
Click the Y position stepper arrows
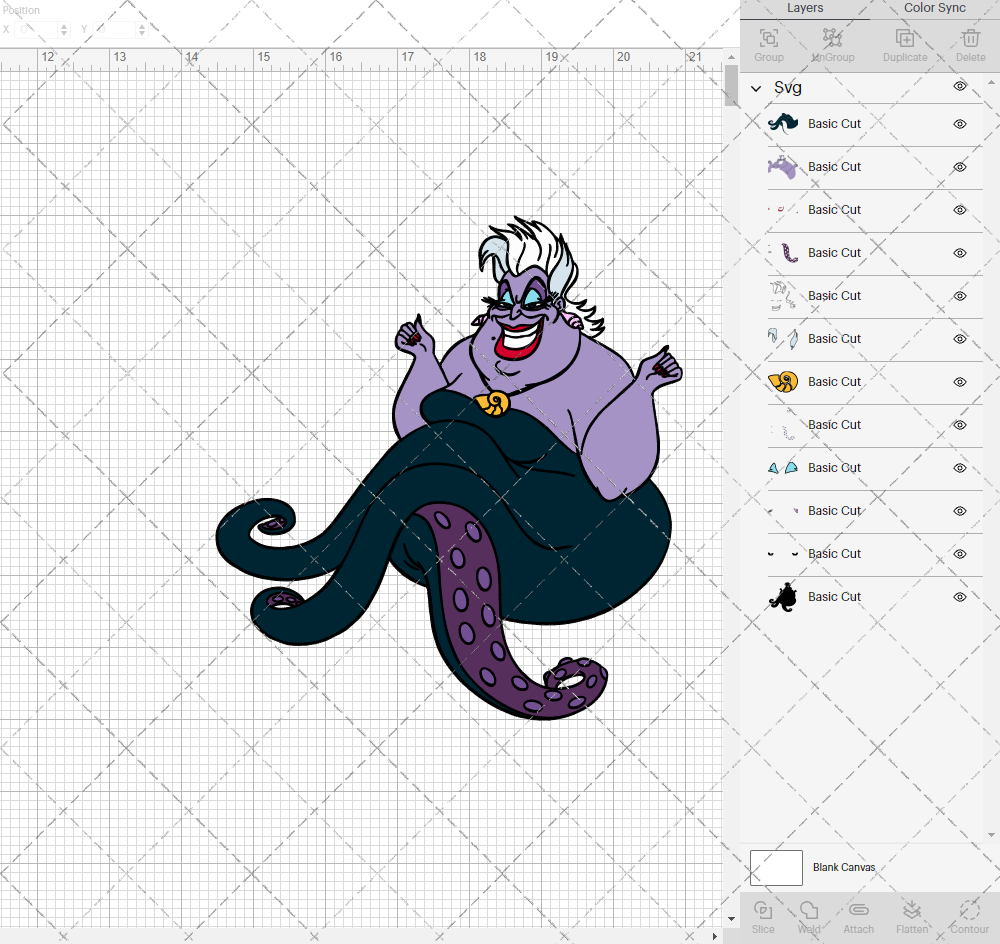[142, 29]
